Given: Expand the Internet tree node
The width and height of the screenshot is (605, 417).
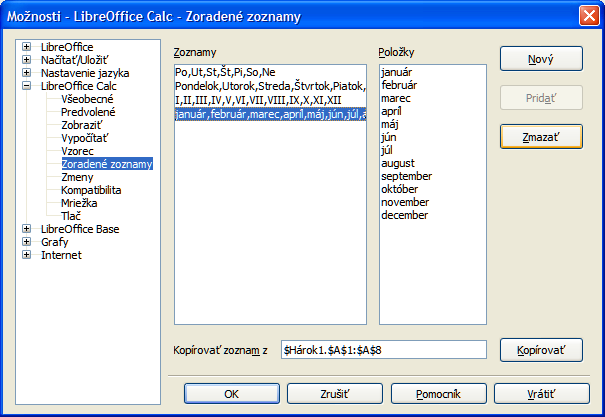Looking at the screenshot, I should coord(26,255).
